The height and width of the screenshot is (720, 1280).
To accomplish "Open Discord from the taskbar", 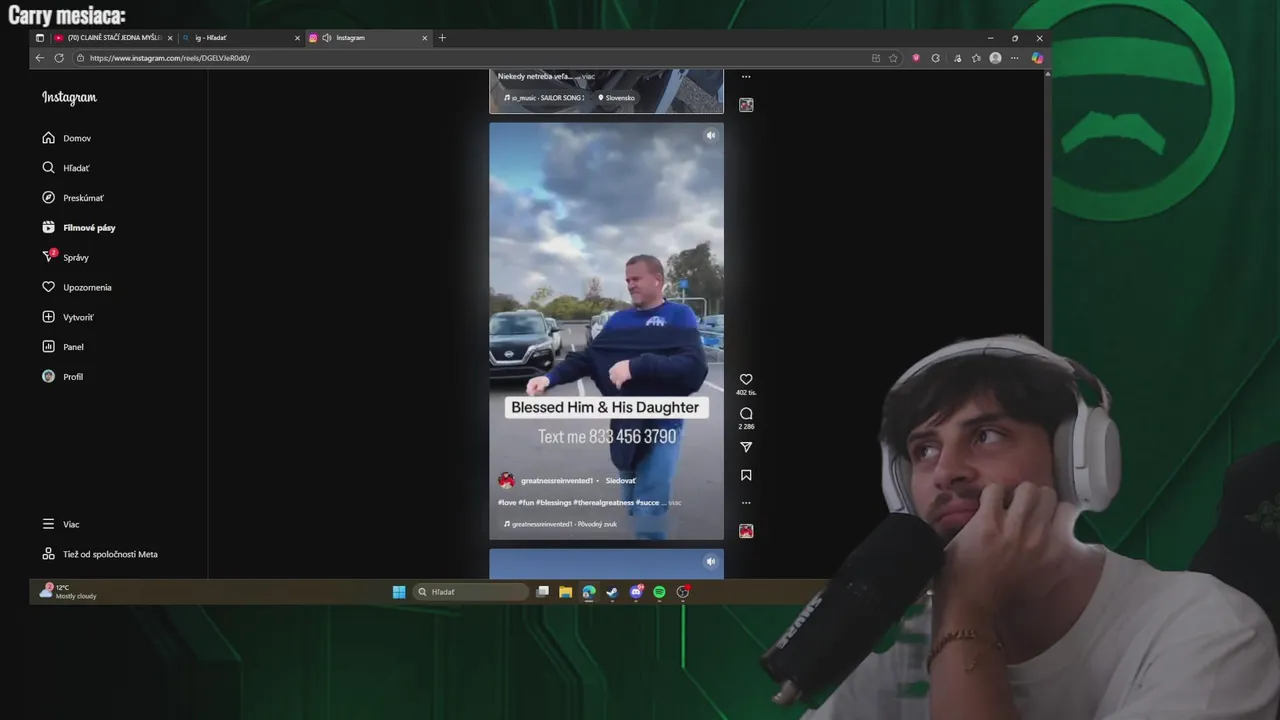I will [x=636, y=592].
